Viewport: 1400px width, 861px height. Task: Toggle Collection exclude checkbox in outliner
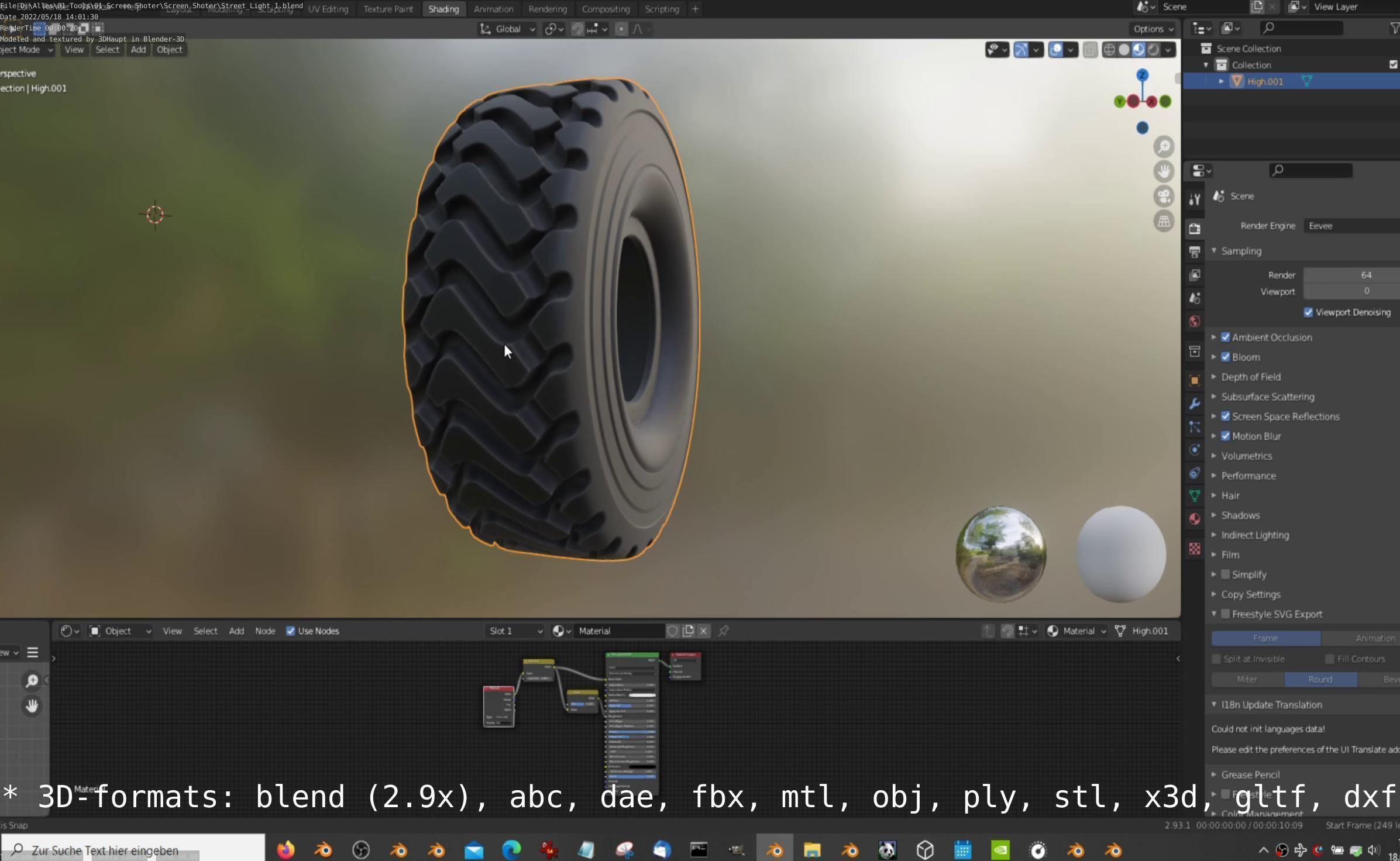(x=1394, y=64)
